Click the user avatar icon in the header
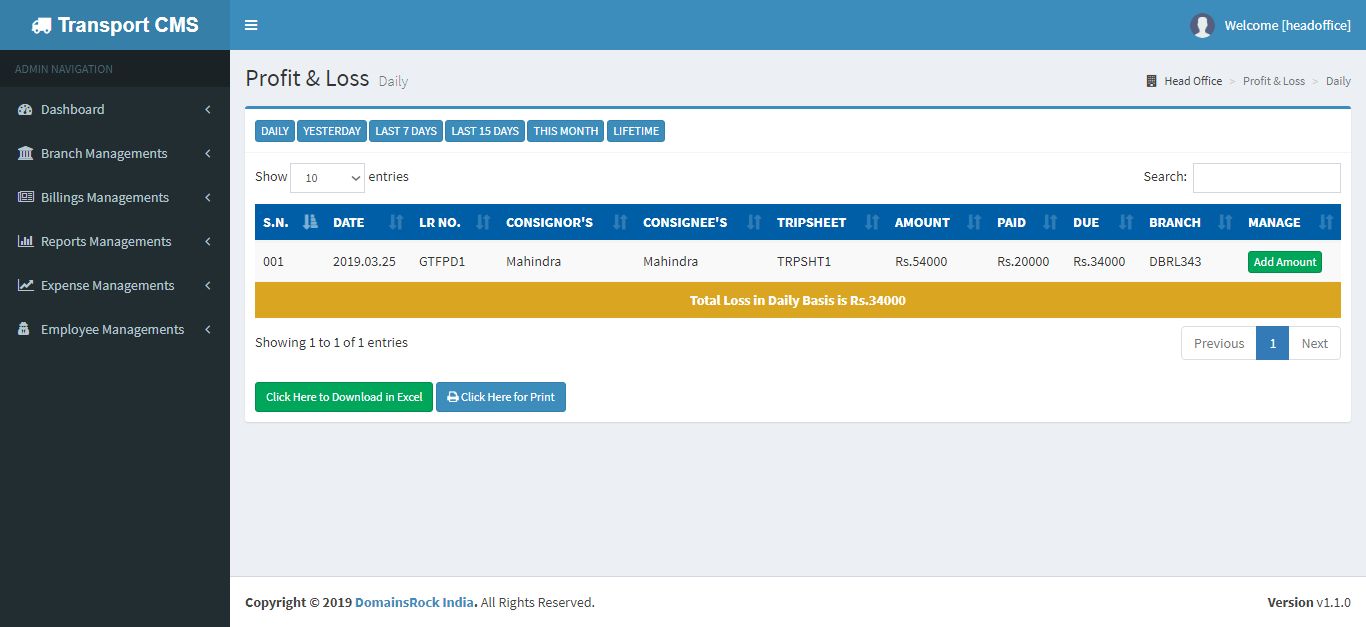Viewport: 1366px width, 627px height. (x=1202, y=25)
